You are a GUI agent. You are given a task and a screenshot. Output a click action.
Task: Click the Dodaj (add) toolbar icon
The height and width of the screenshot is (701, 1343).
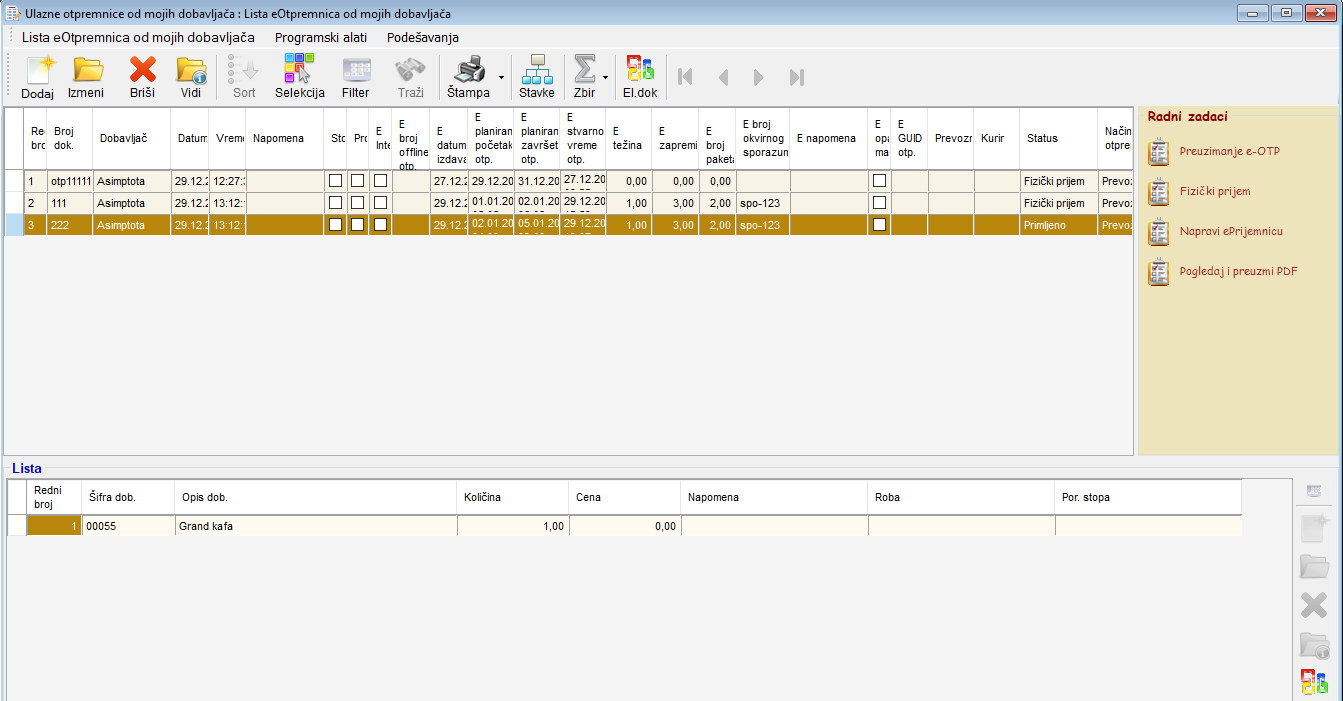pos(37,76)
